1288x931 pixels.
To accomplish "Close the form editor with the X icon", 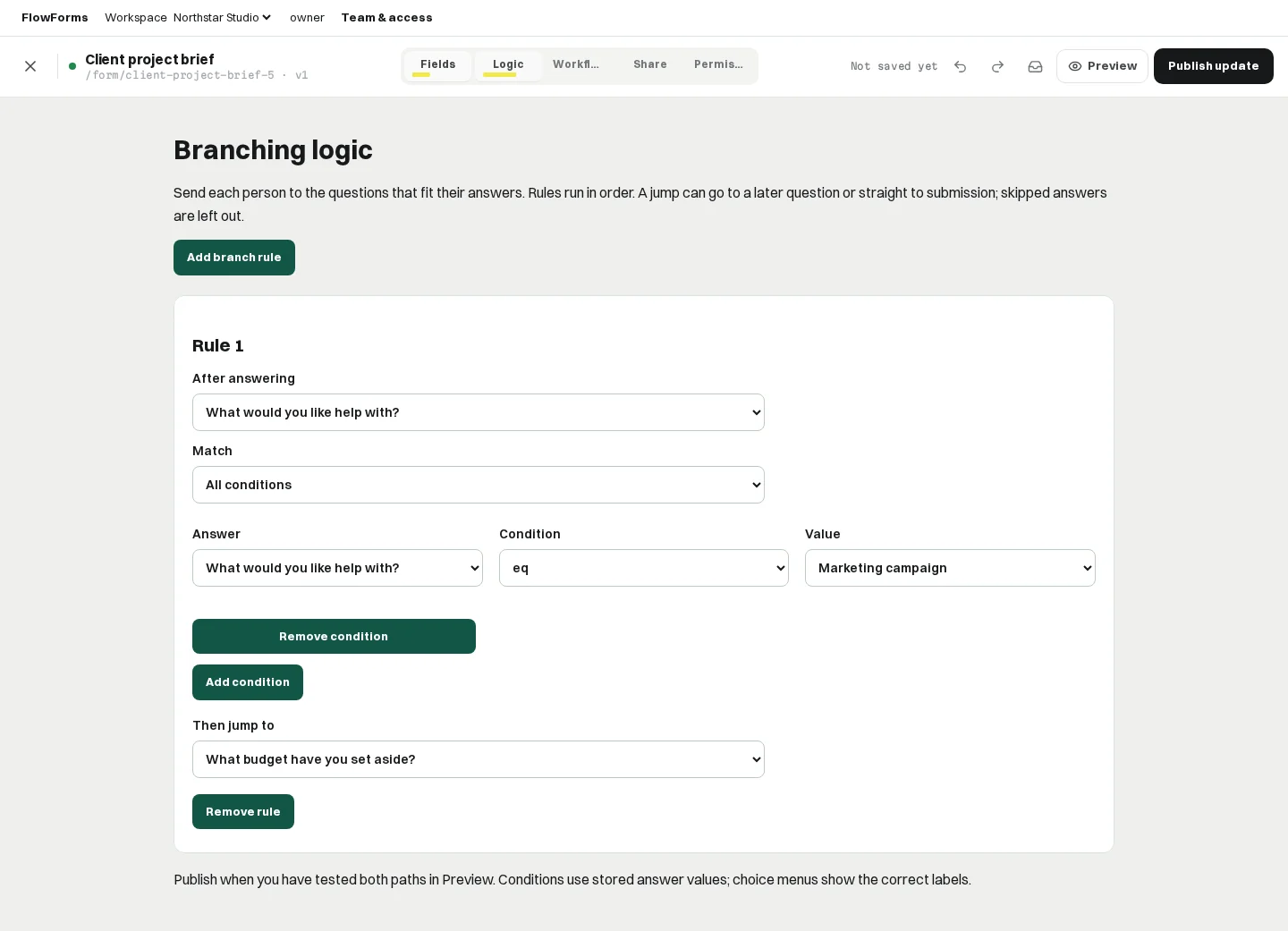I will [30, 66].
